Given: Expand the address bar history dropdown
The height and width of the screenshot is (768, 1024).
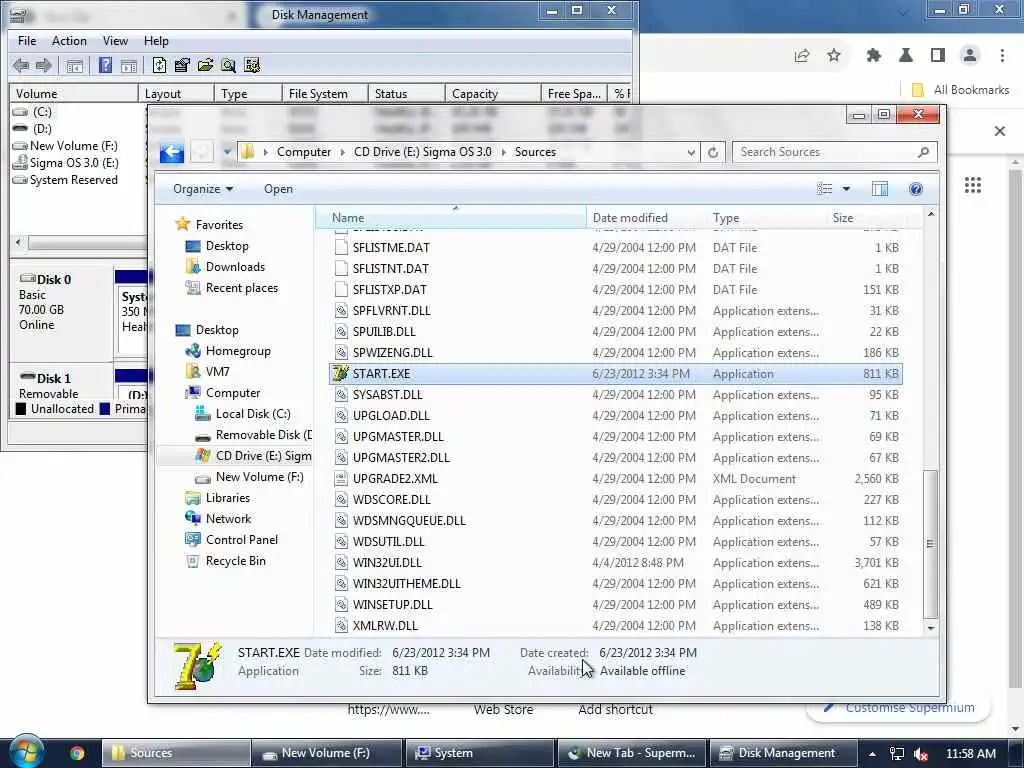Looking at the screenshot, I should (x=691, y=152).
